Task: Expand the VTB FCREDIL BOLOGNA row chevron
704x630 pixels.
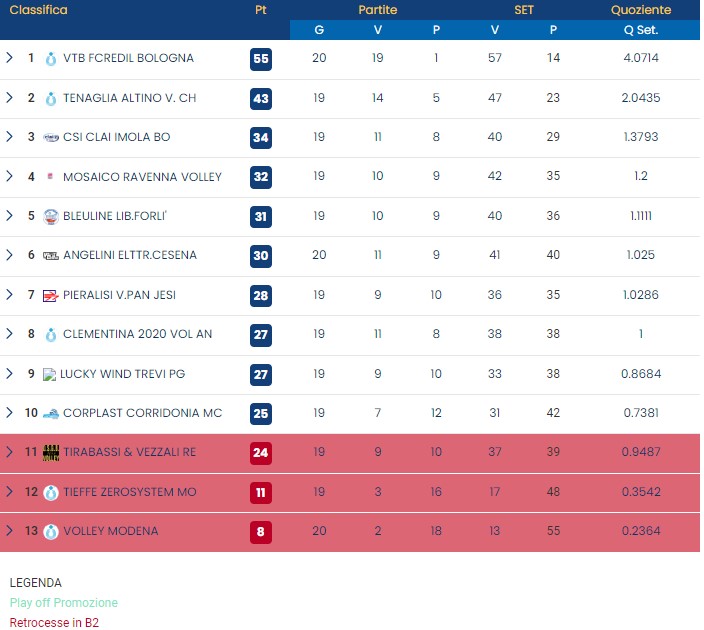Action: [9, 57]
